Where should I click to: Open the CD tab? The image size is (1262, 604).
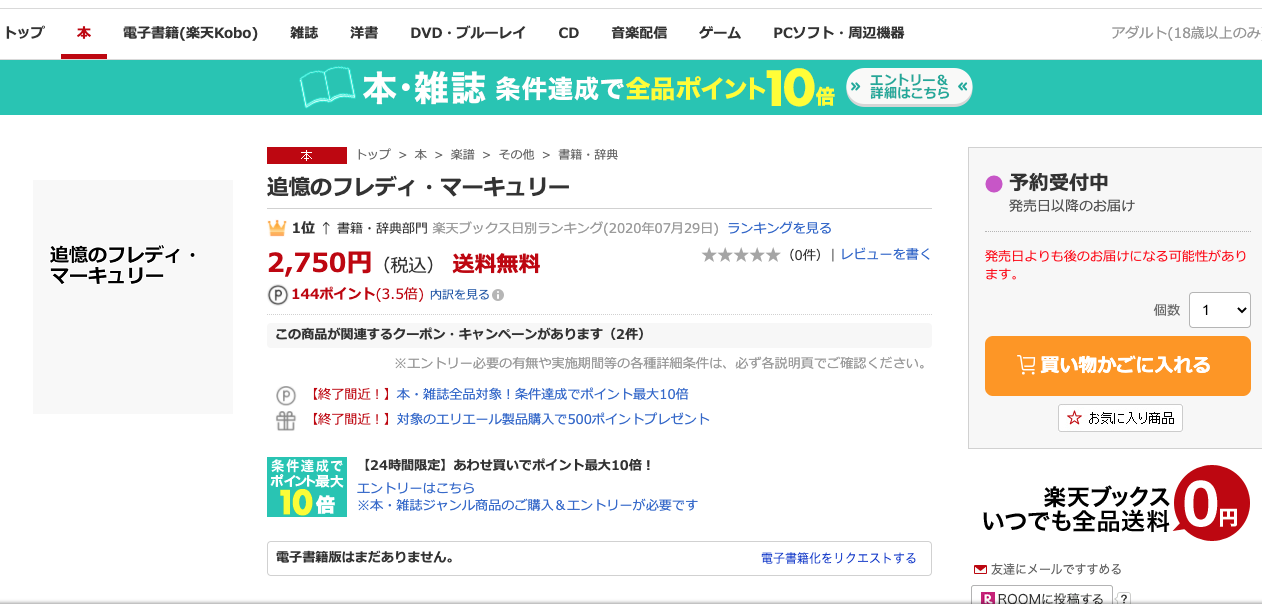pyautogui.click(x=568, y=33)
